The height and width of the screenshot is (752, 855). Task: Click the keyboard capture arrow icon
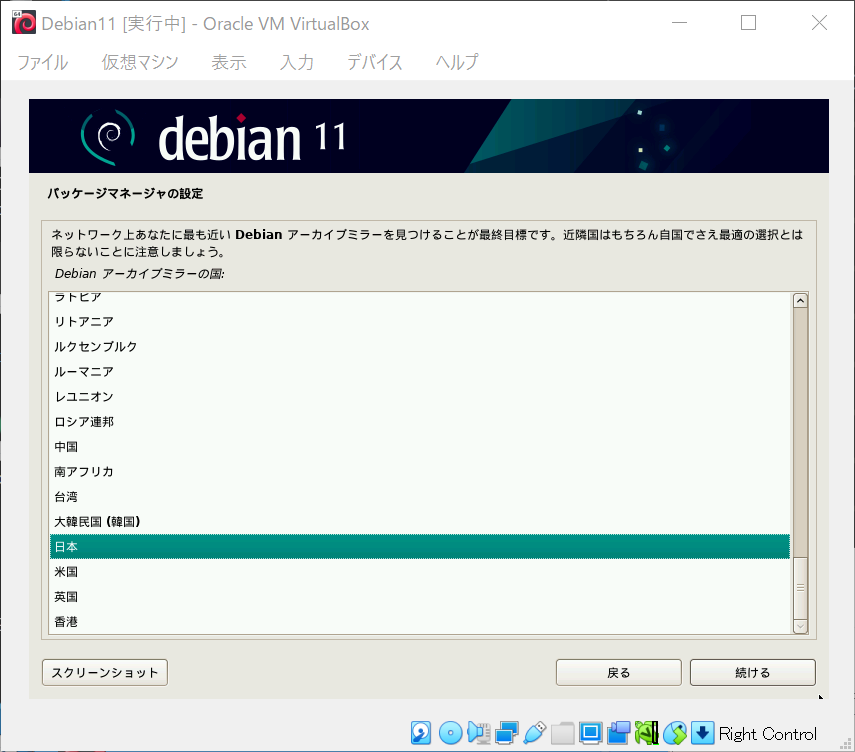coord(703,733)
